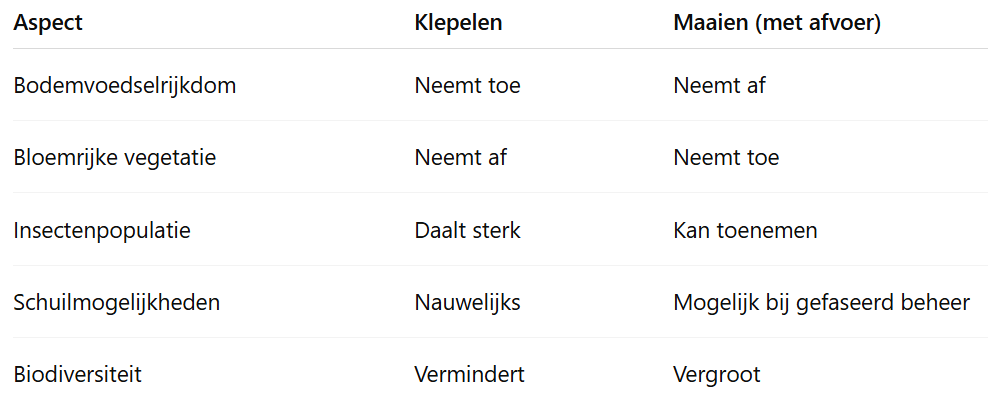This screenshot has height=402, width=988.
Task: Click "Neemt toe" in the Bodemvoedselrijkdom row
Action: (x=467, y=85)
